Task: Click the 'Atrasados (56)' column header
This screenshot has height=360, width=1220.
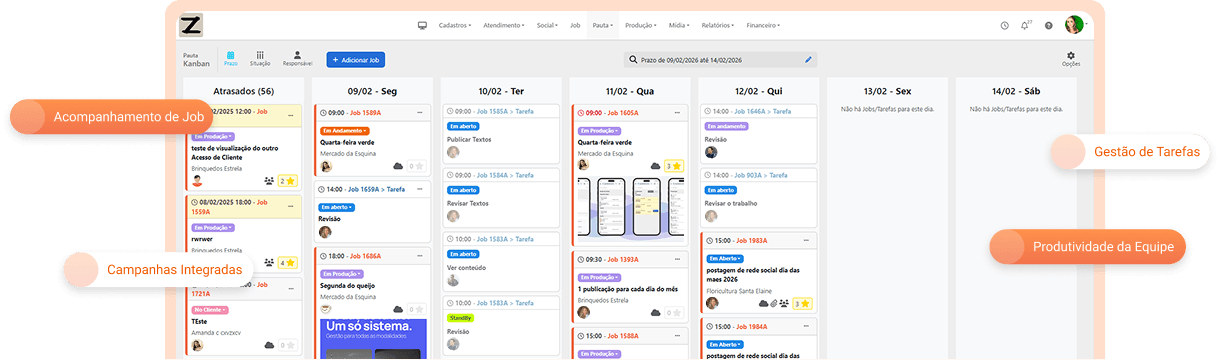Action: pyautogui.click(x=244, y=90)
